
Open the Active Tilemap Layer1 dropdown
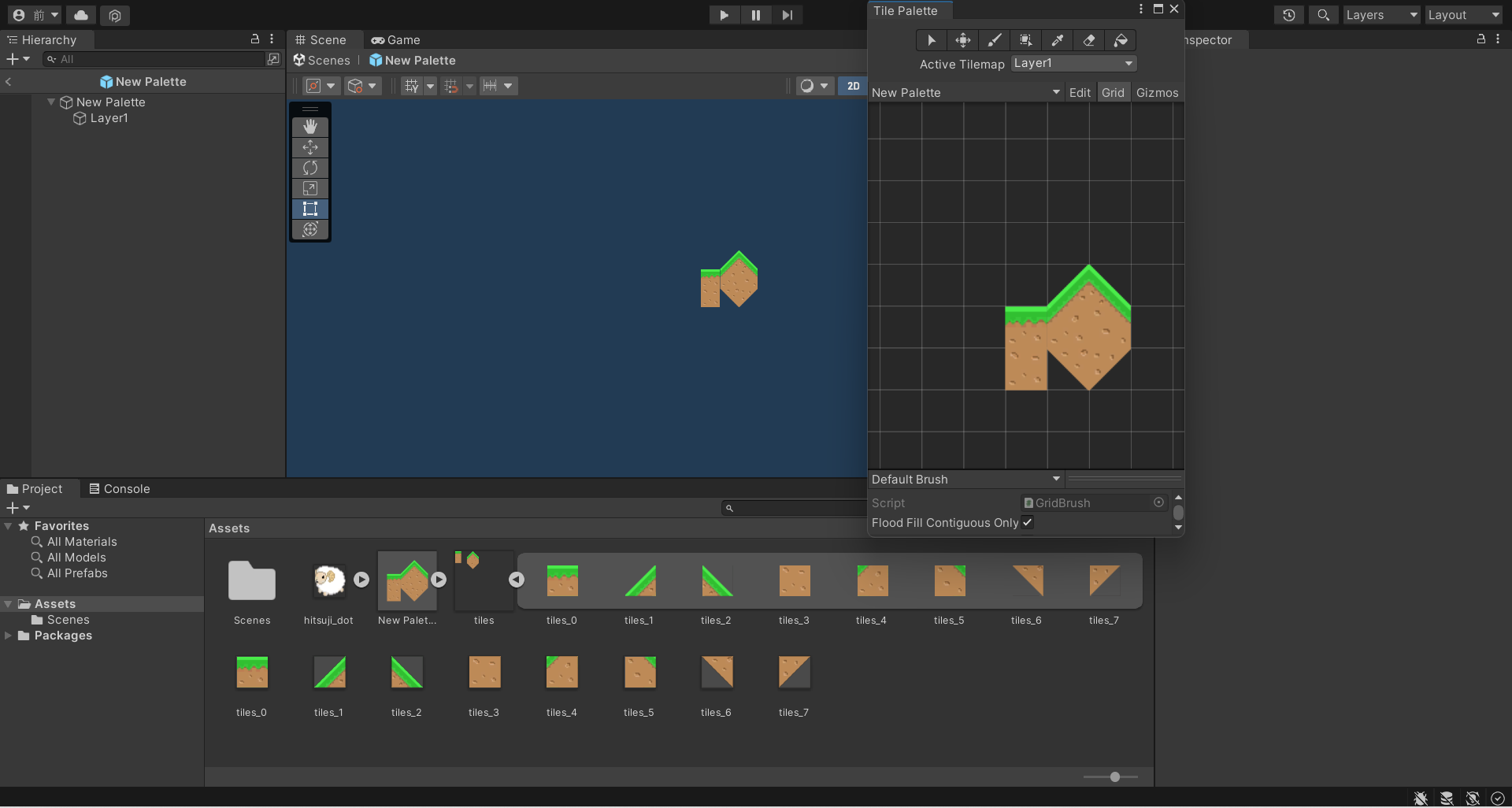pos(1073,64)
